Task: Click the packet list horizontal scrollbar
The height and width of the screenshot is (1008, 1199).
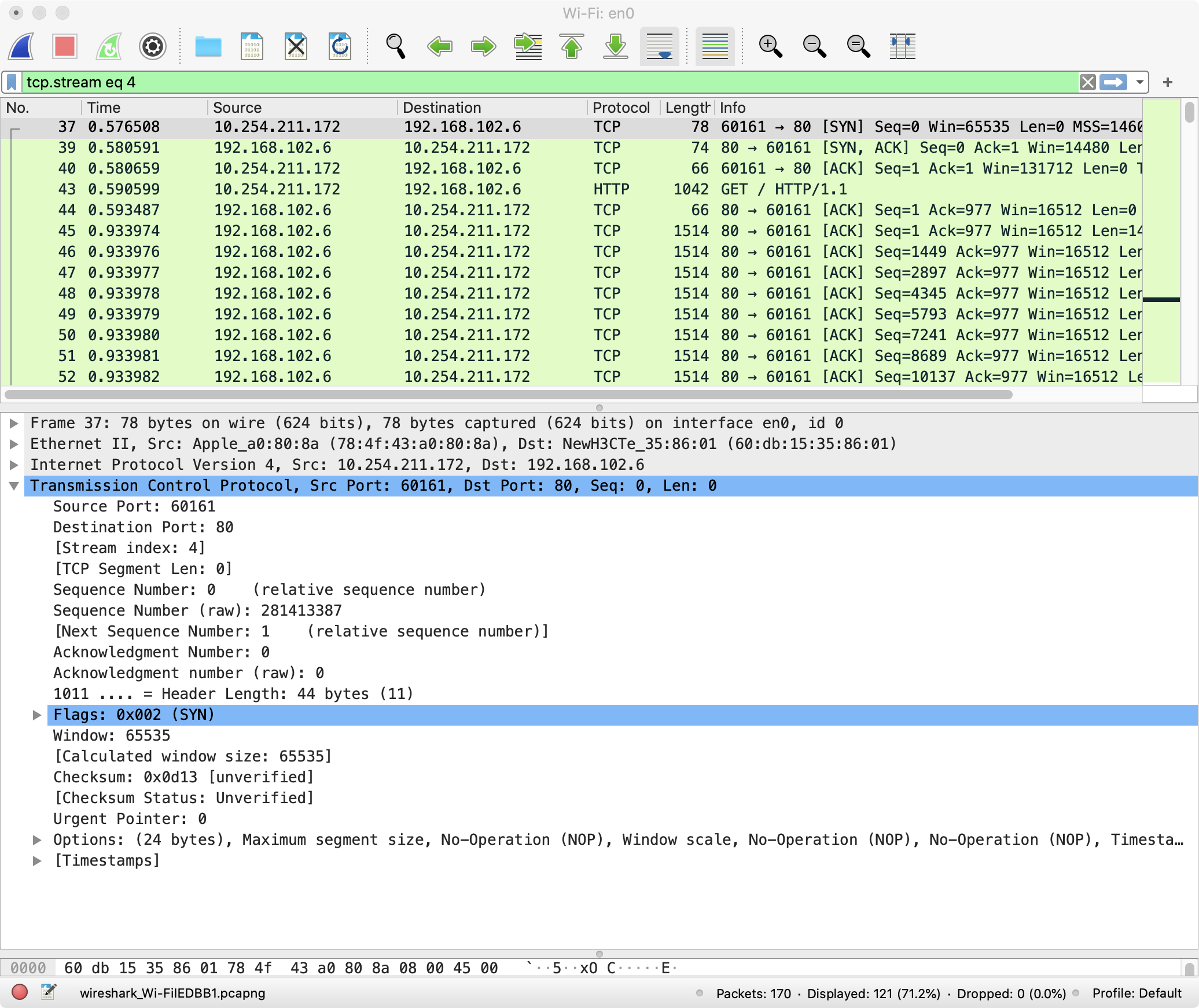Action: tap(508, 395)
